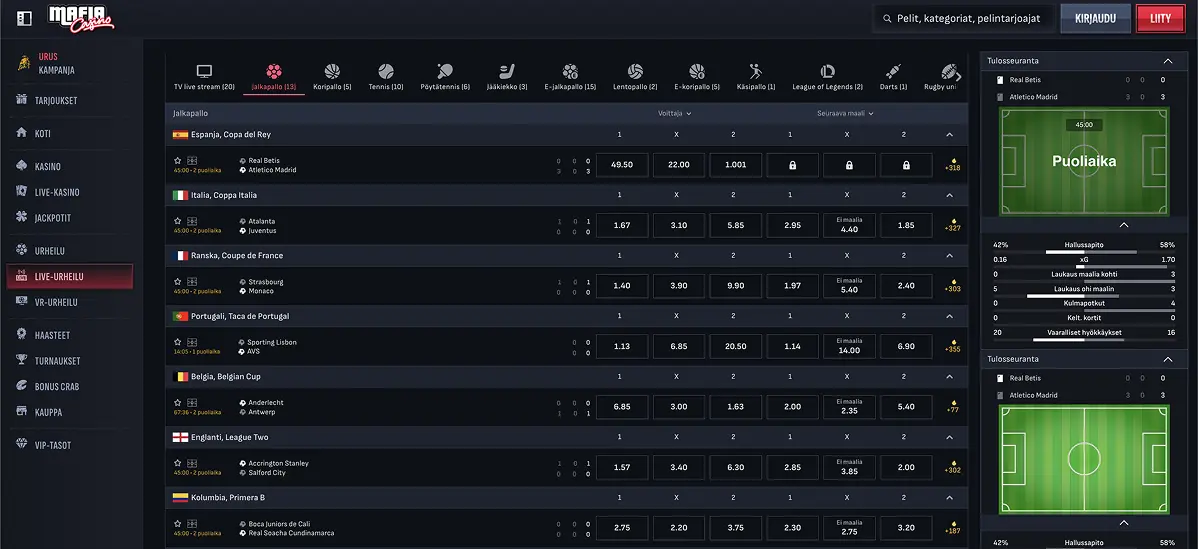The width and height of the screenshot is (1198, 549).
Task: Open the TV live stream category icon
Action: [204, 71]
